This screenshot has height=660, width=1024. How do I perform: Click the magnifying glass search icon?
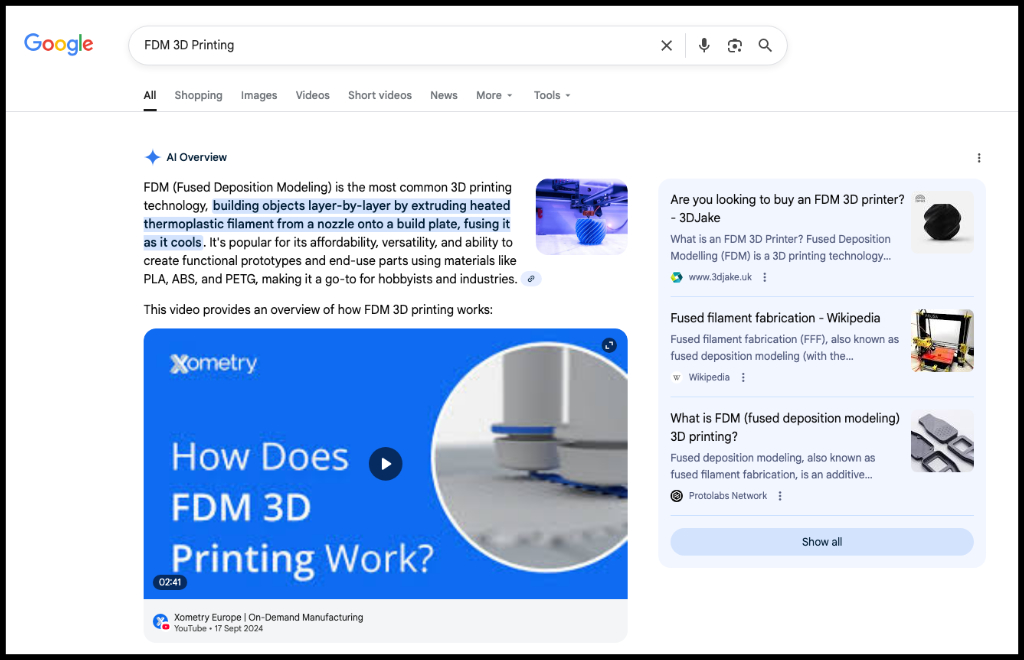[765, 45]
